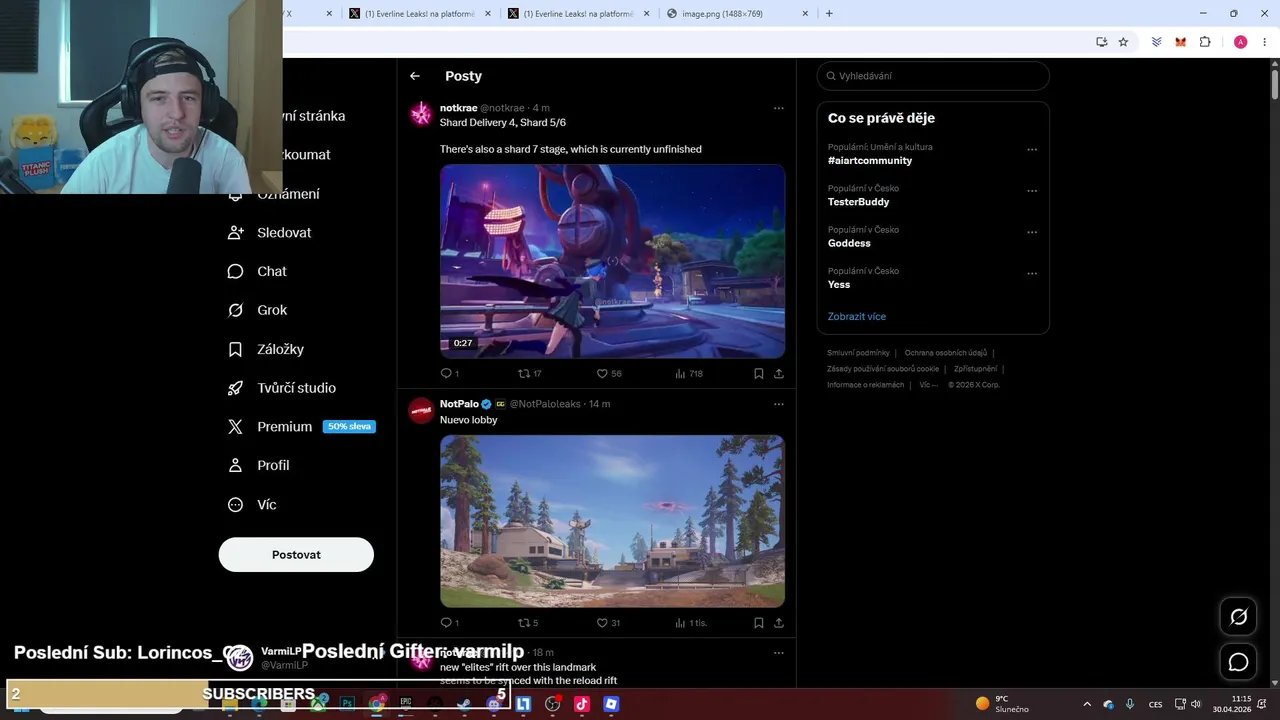Open the Víc link in the footer
The image size is (1280, 720).
click(x=929, y=385)
